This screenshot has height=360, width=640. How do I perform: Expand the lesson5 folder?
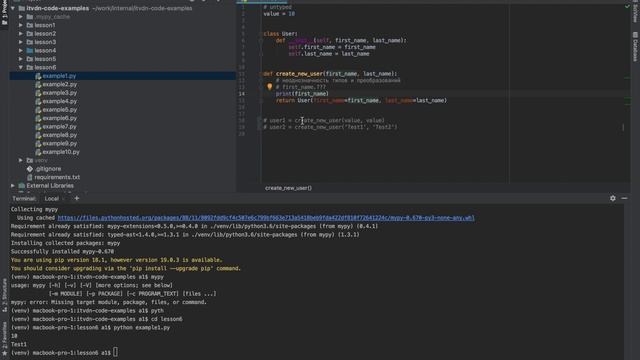point(21,59)
